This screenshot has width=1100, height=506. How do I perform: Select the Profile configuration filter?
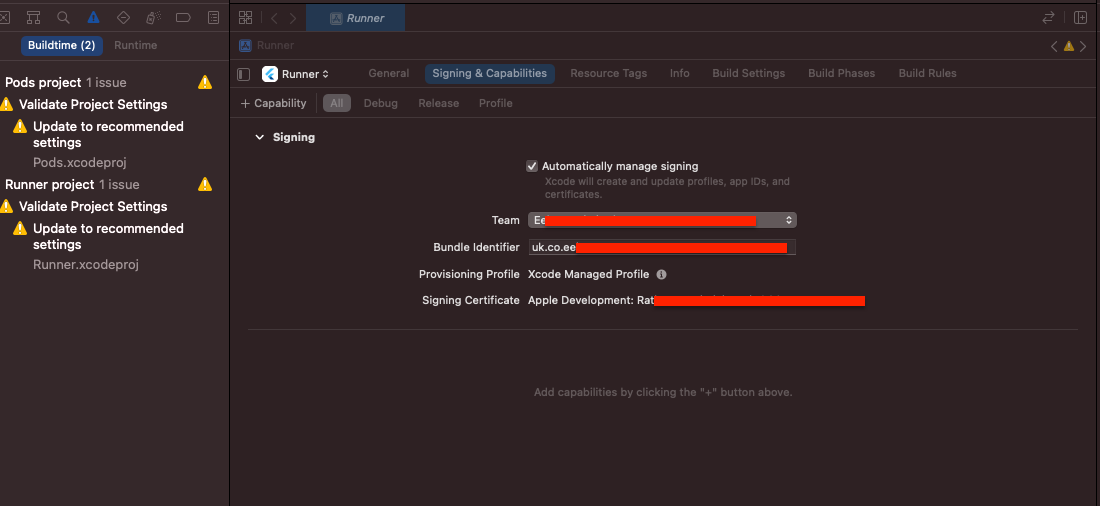point(495,103)
